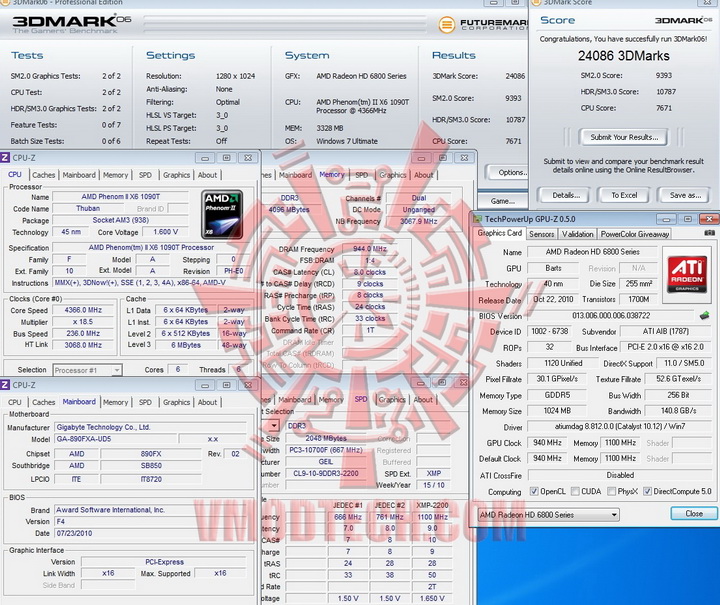Open Memory tab in top CPU-Z window
Viewport: 720px width, 605px height.
point(115,175)
